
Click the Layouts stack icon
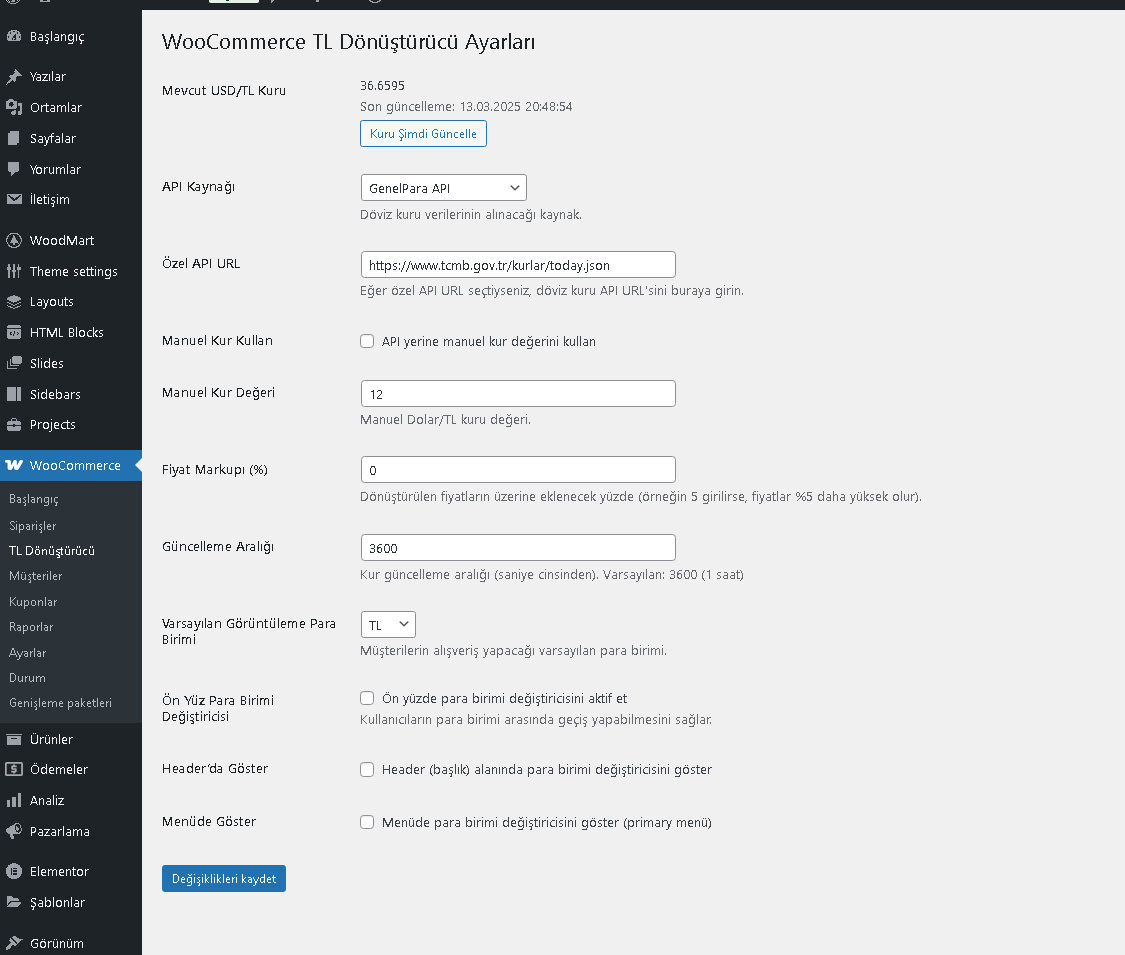14,302
